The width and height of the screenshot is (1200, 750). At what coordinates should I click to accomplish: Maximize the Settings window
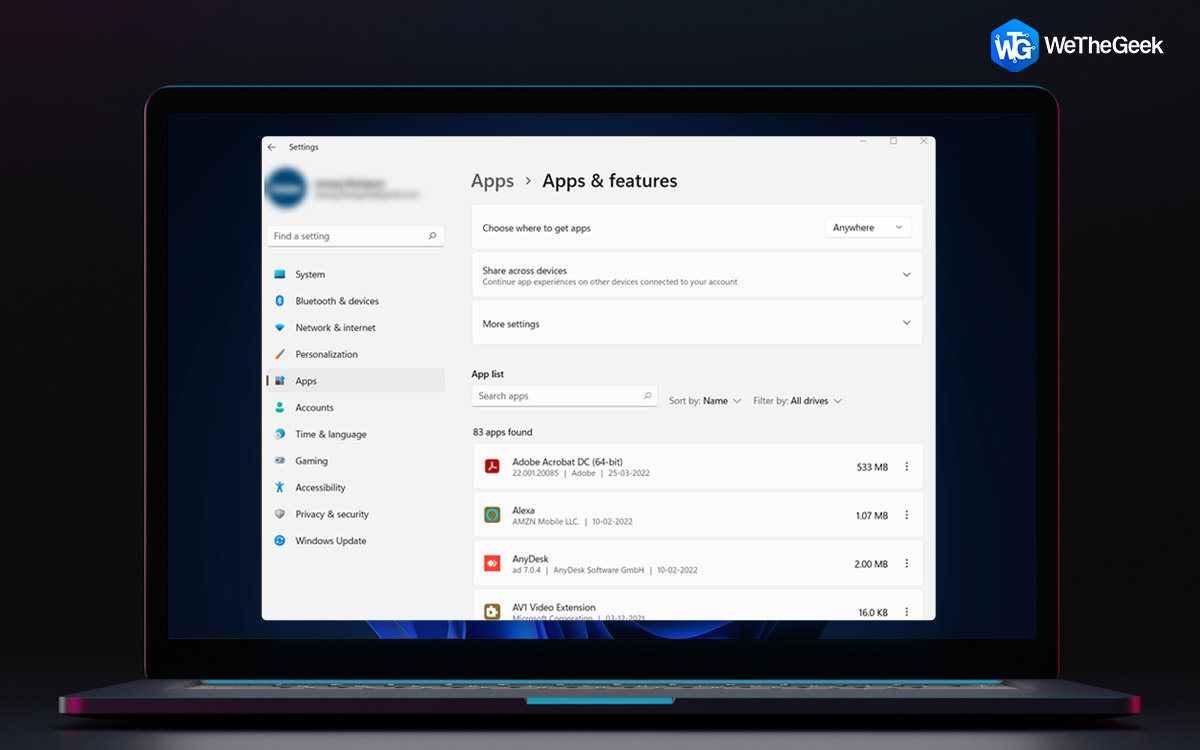coord(893,141)
